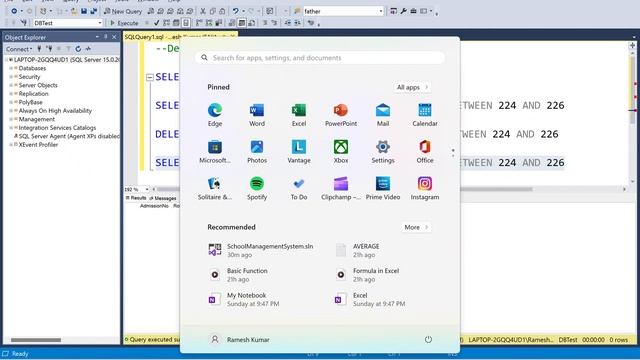Click the Save icon in SSMS toolbar
This screenshot has height=360, width=640.
pos(84,11)
